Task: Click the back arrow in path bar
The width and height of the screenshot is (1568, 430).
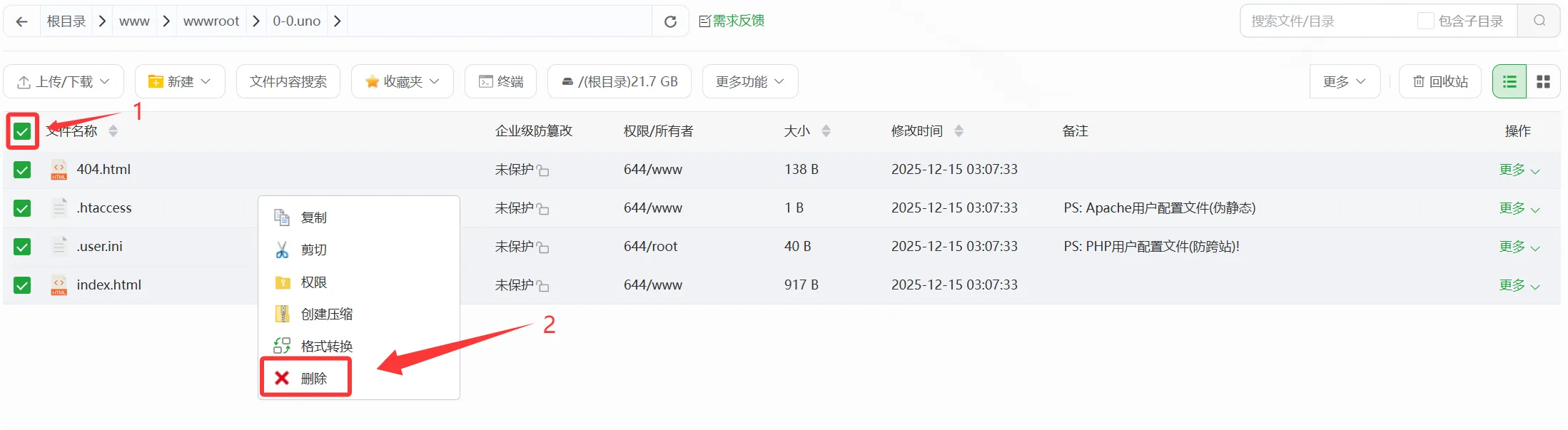Action: click(x=22, y=21)
